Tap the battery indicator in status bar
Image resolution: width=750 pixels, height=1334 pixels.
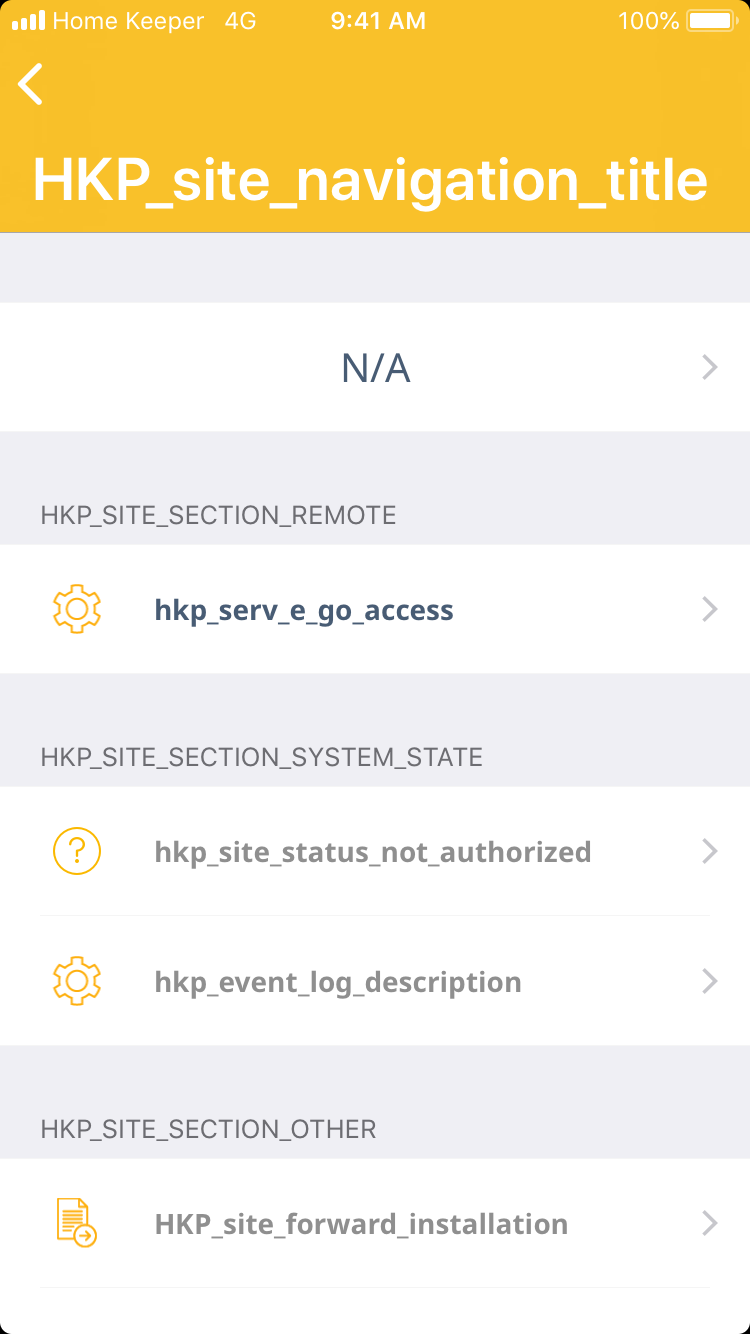[x=710, y=21]
